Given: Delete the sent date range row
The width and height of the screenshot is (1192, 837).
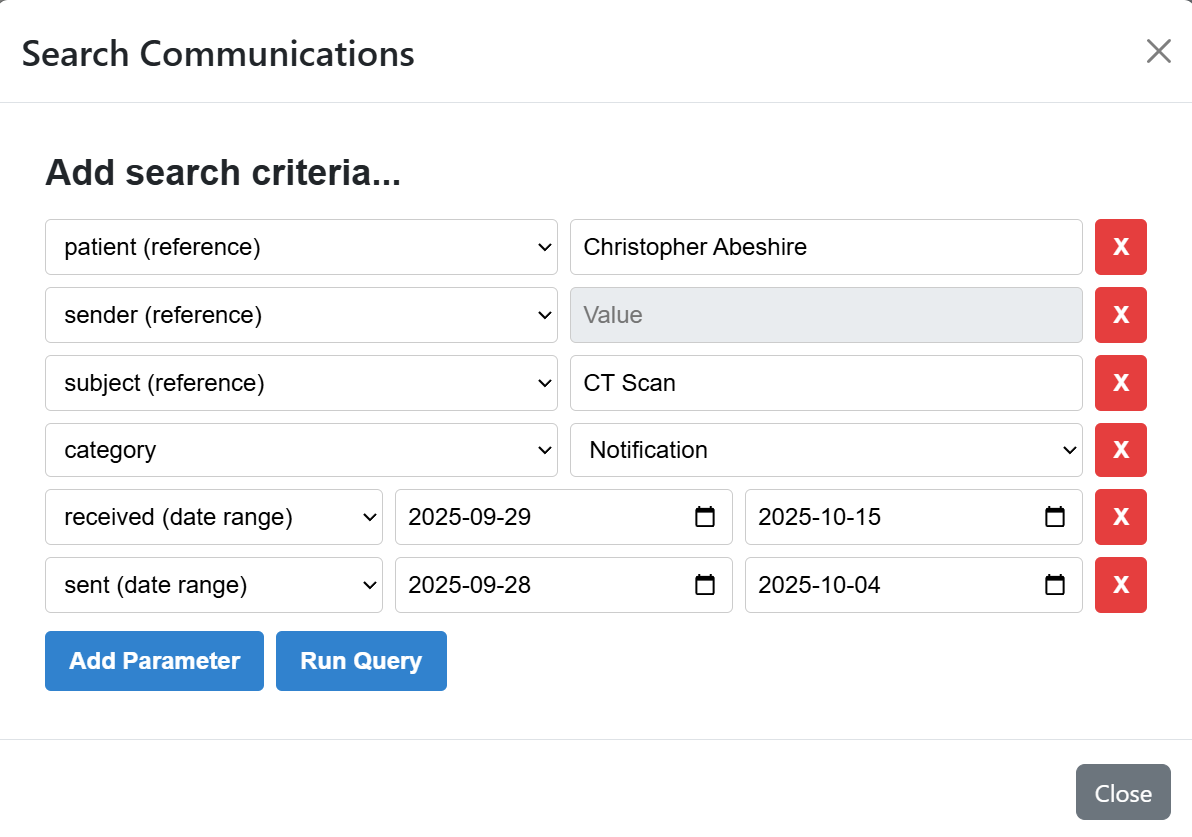Looking at the screenshot, I should (1120, 585).
